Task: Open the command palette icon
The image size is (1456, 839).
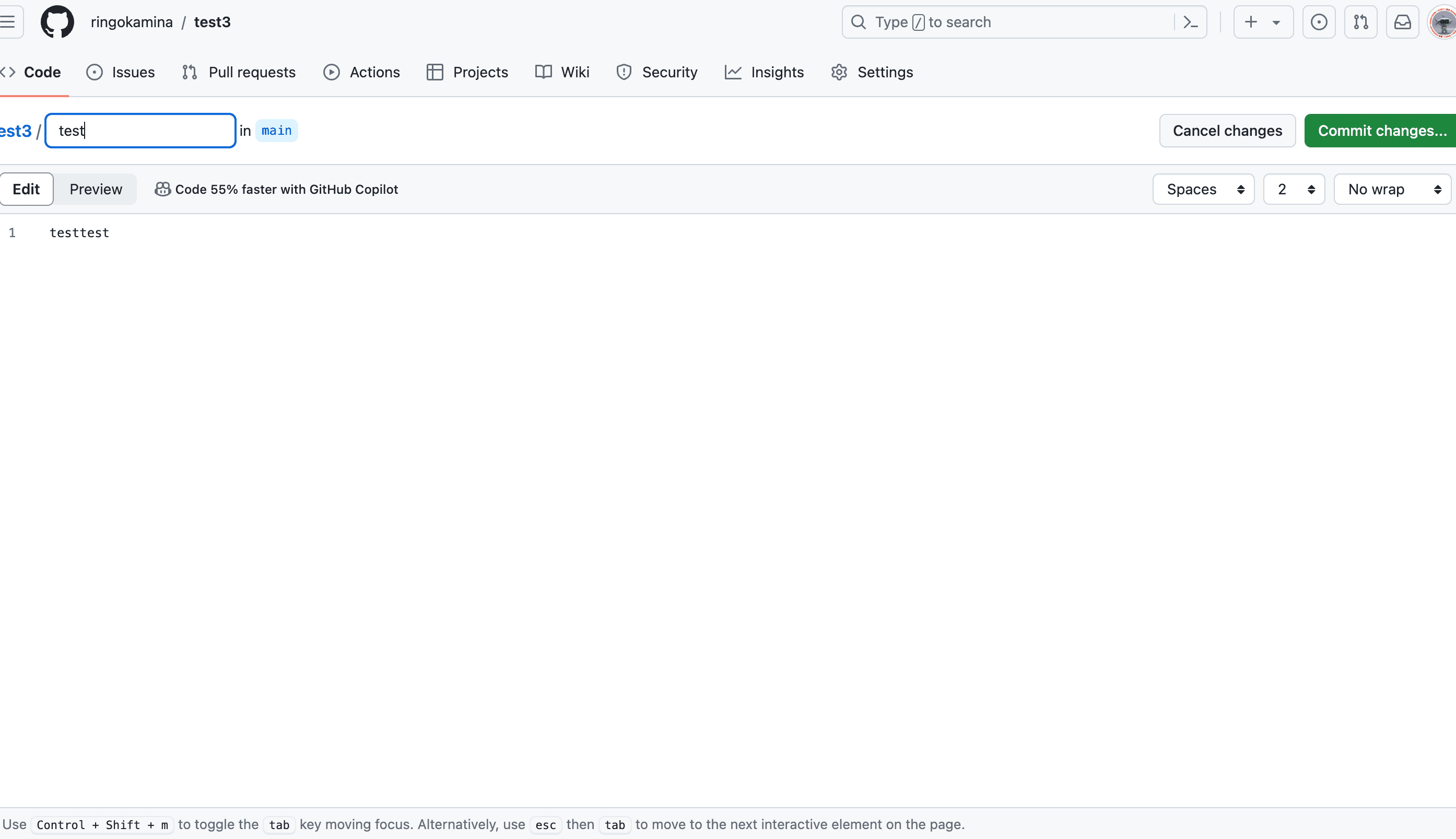Action: click(x=1190, y=22)
